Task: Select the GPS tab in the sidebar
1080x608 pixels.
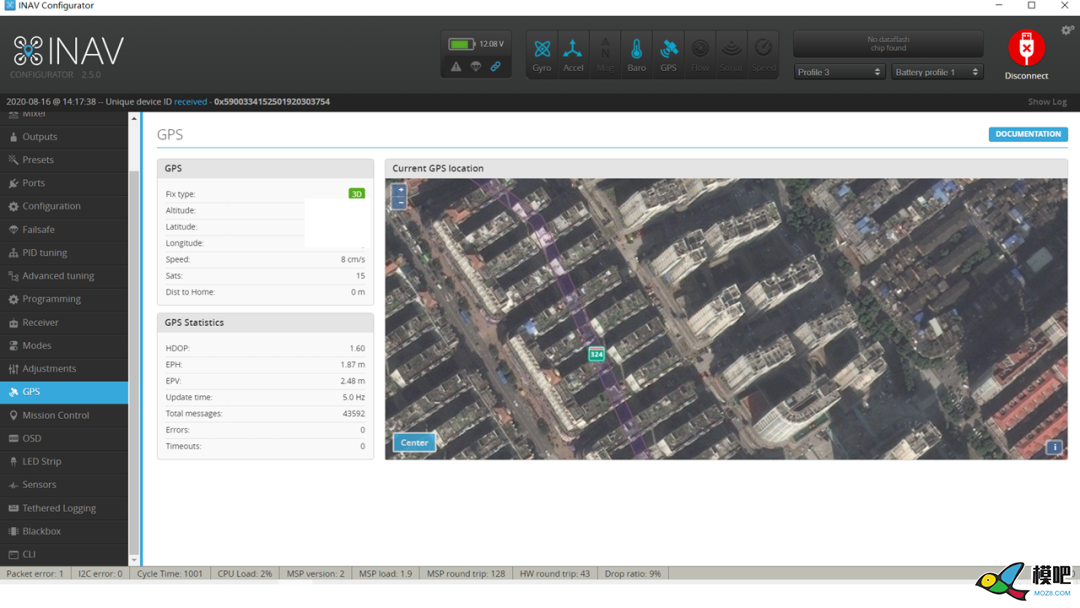Action: click(64, 392)
